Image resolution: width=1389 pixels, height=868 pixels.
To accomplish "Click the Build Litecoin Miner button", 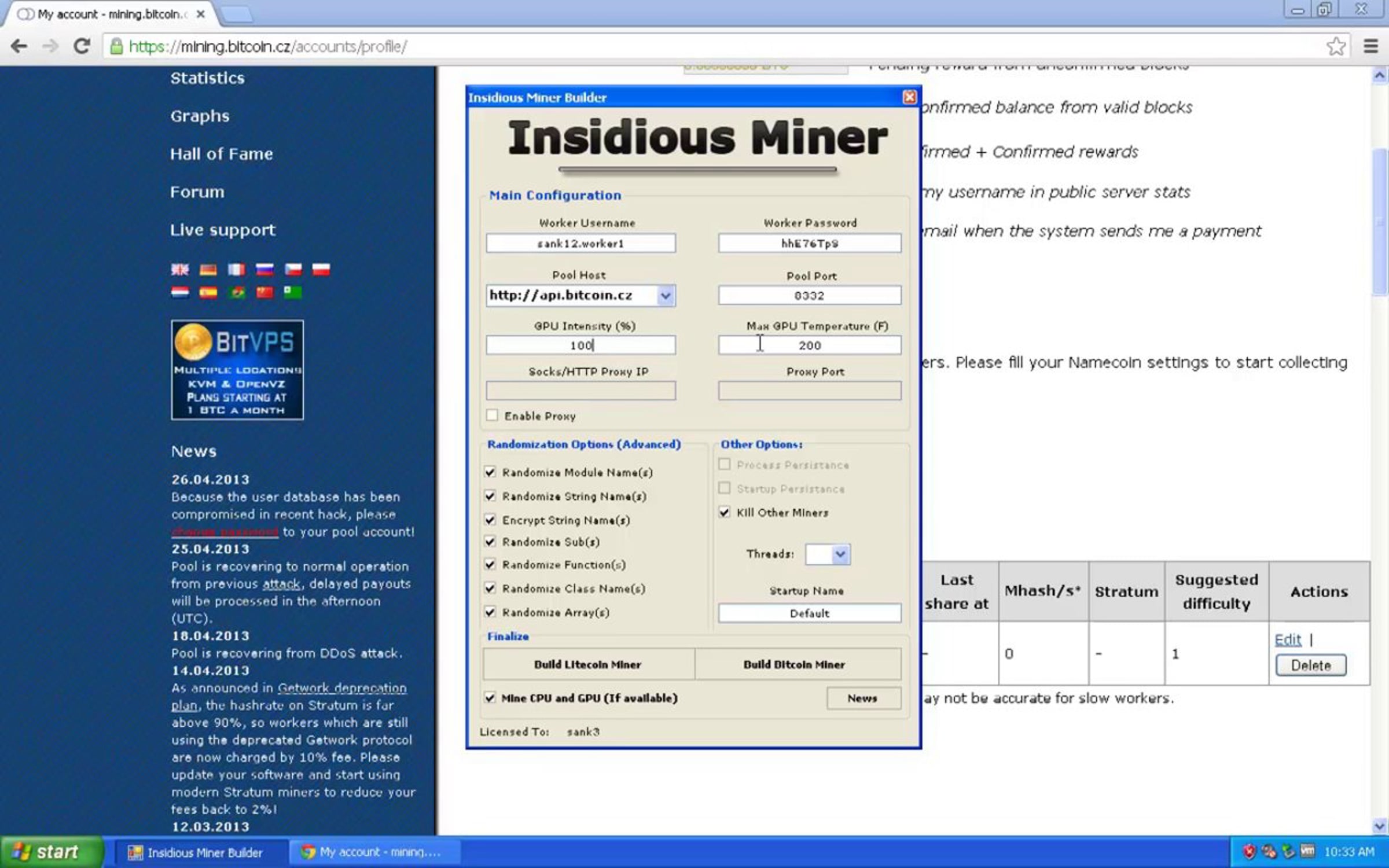I will [x=588, y=664].
